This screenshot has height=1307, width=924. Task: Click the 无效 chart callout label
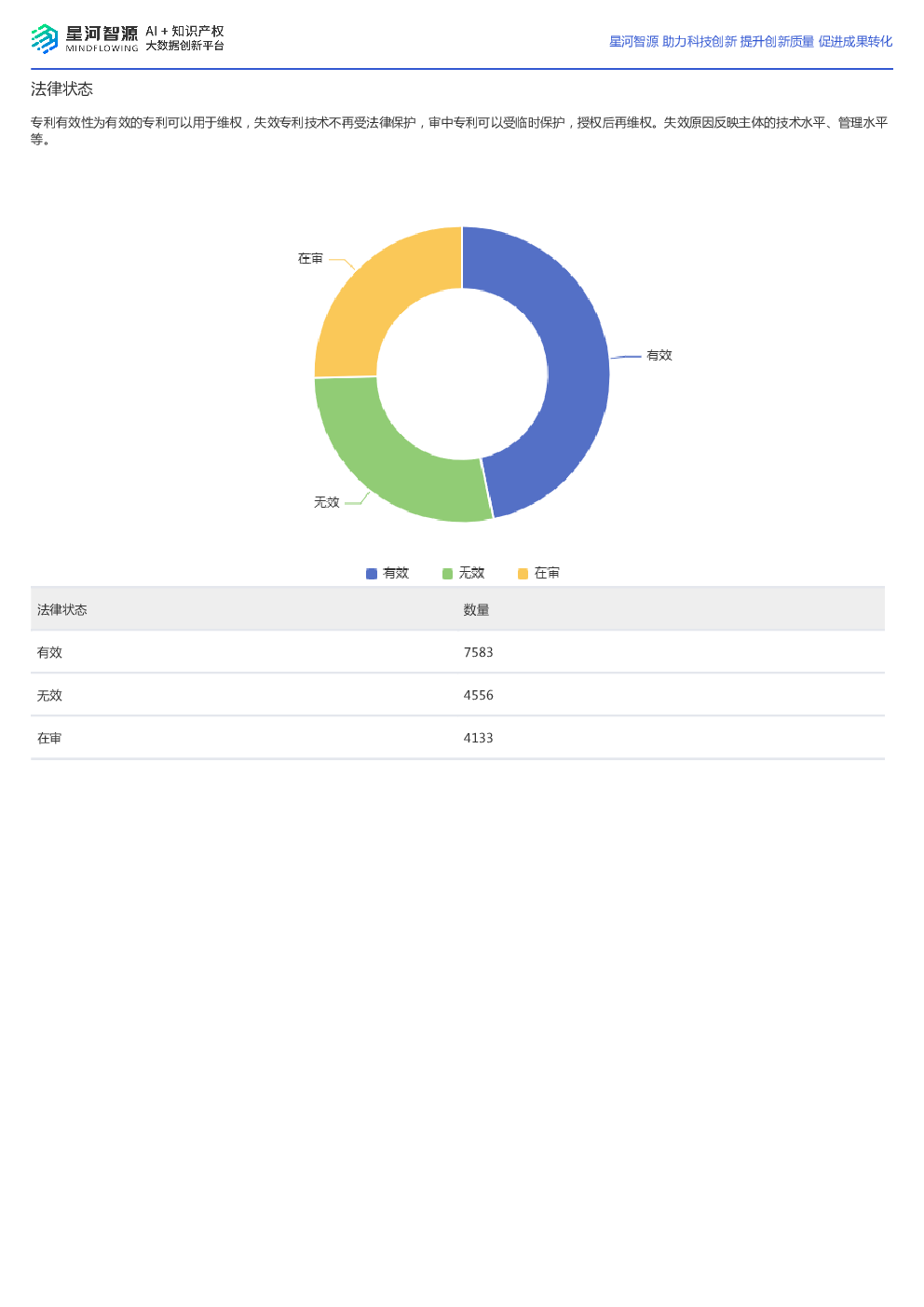[327, 503]
